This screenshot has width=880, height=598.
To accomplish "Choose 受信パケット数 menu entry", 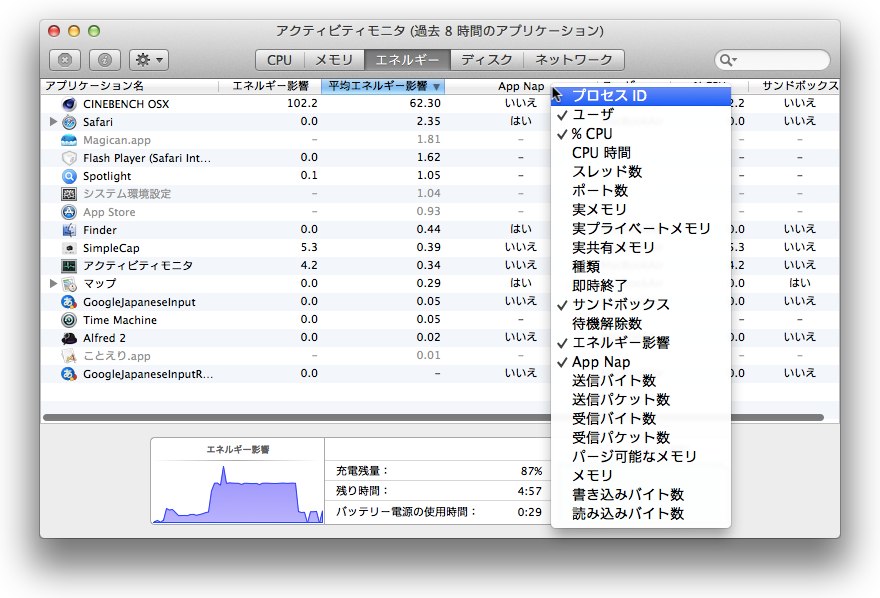I will 641,438.
